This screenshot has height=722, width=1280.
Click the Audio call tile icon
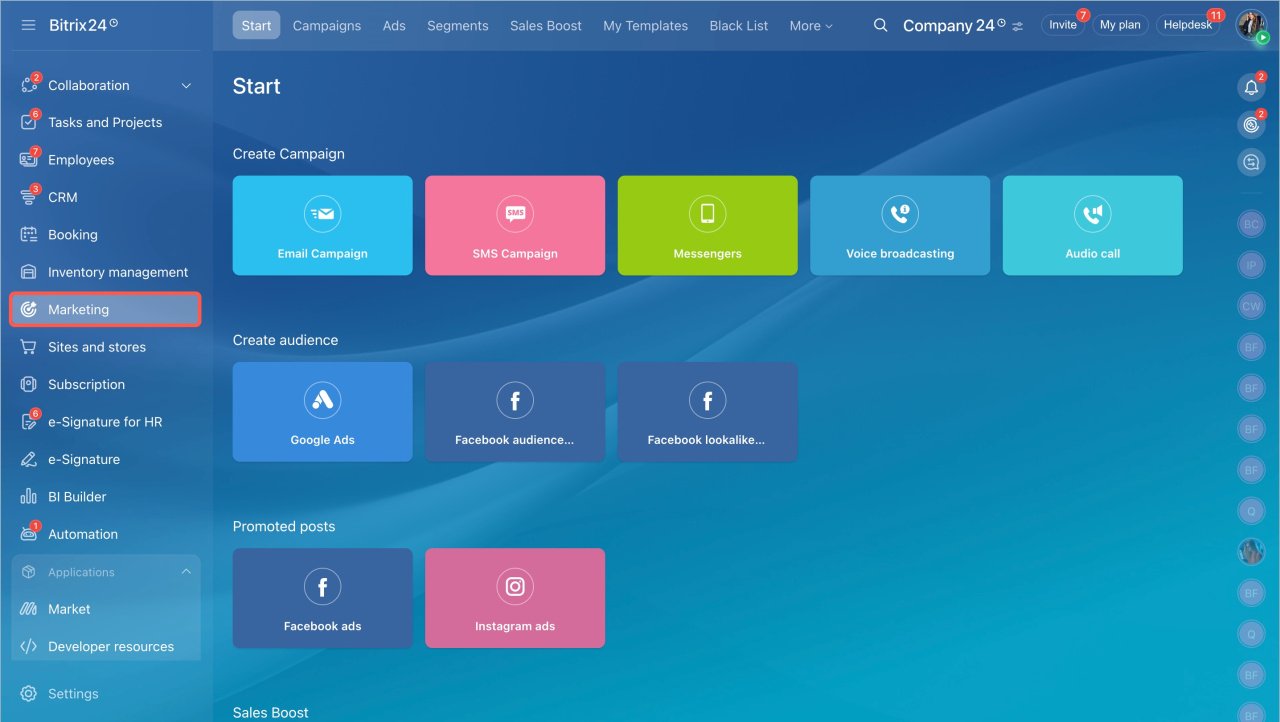(1092, 214)
